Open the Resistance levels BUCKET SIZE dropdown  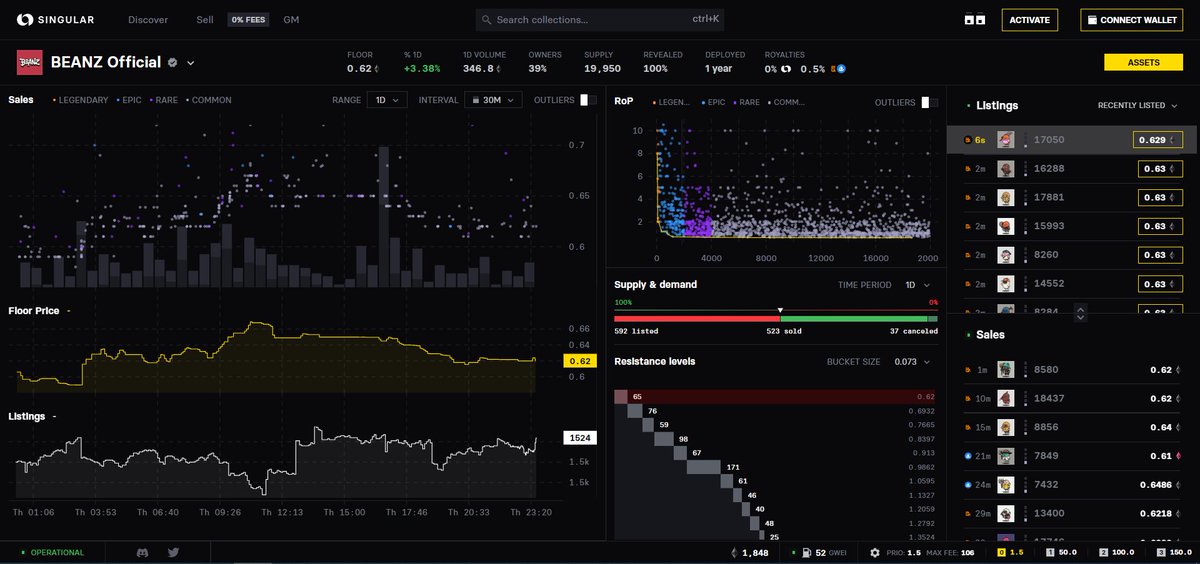912,361
